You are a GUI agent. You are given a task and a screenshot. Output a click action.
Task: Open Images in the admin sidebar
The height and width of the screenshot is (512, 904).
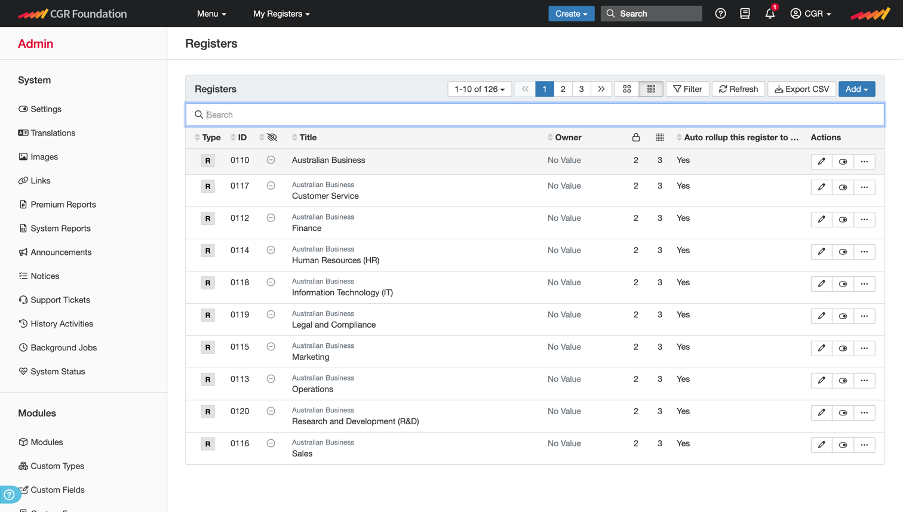pyautogui.click(x=38, y=157)
